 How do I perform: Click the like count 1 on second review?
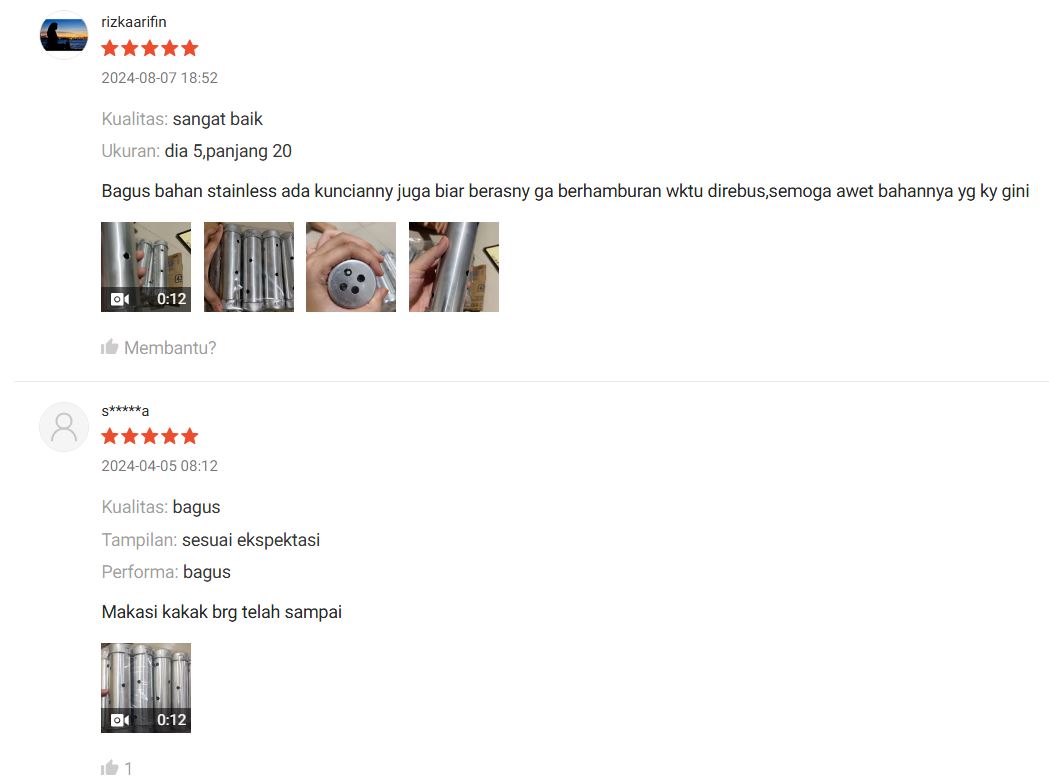point(128,768)
